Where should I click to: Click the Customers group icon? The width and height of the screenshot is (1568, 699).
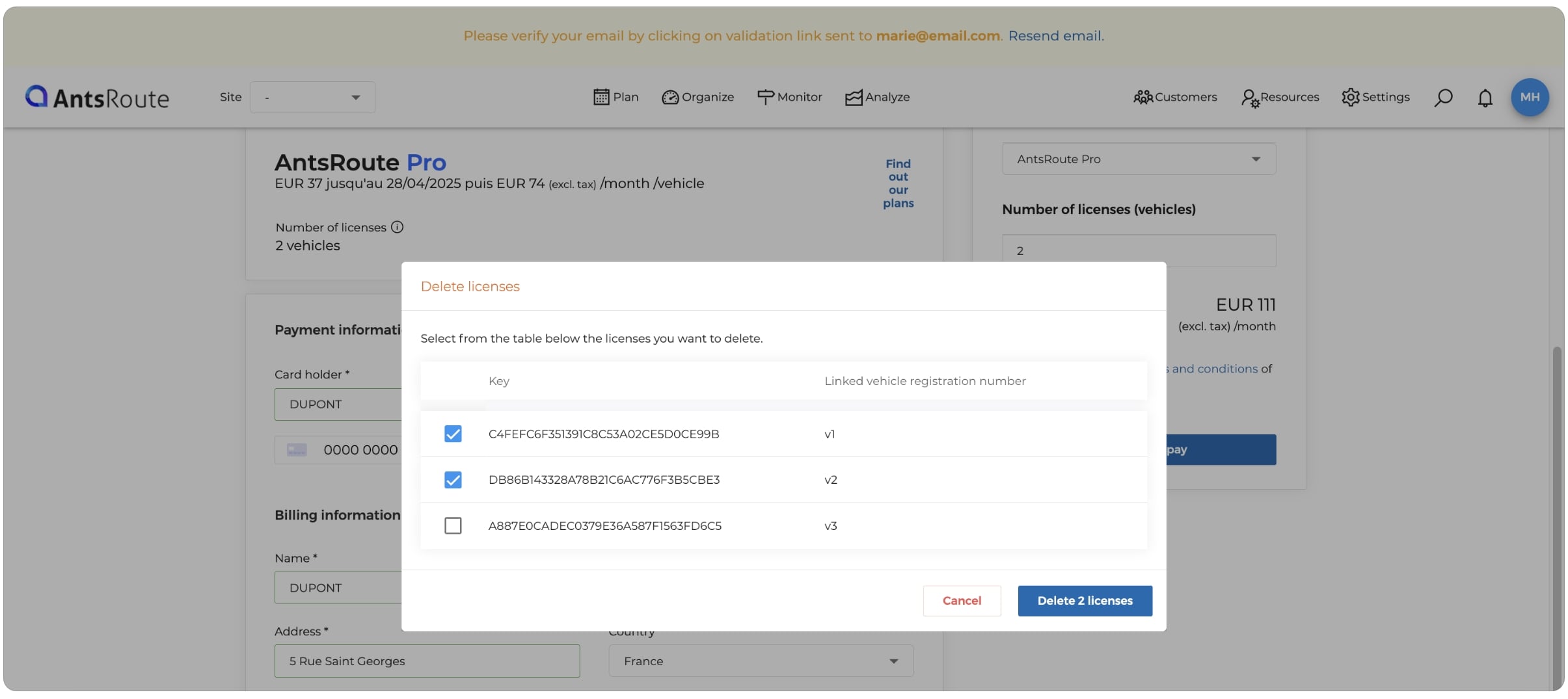[x=1142, y=98]
